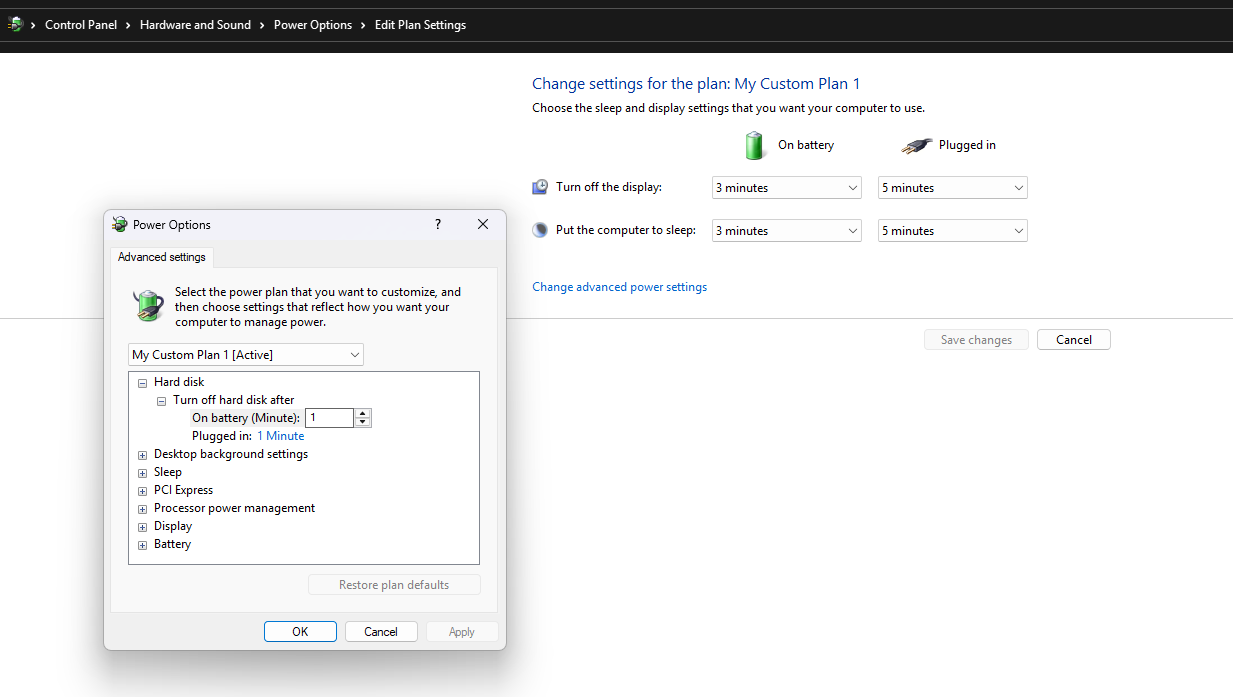Click the On battery minutes input field
Screen dimensions: 1233x697
[330, 417]
